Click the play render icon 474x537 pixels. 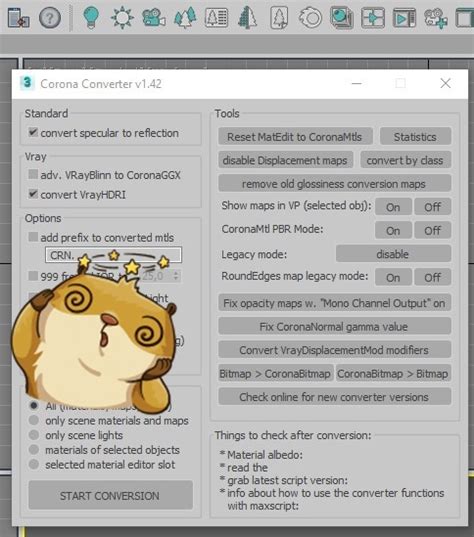pos(404,18)
